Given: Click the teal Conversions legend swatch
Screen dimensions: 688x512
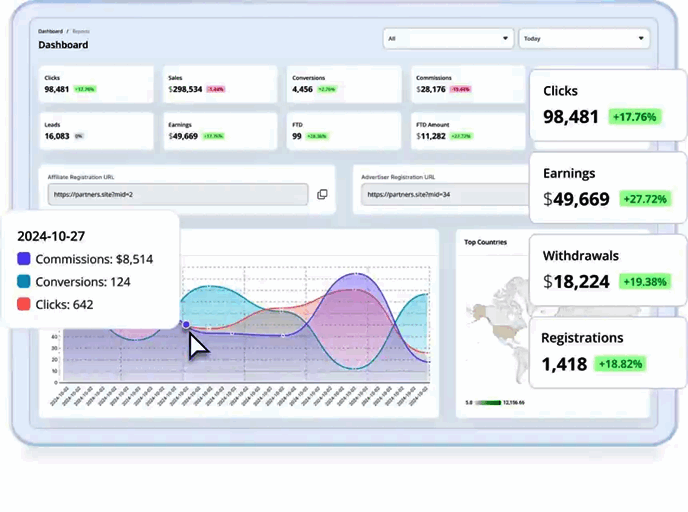Looking at the screenshot, I should [24, 281].
